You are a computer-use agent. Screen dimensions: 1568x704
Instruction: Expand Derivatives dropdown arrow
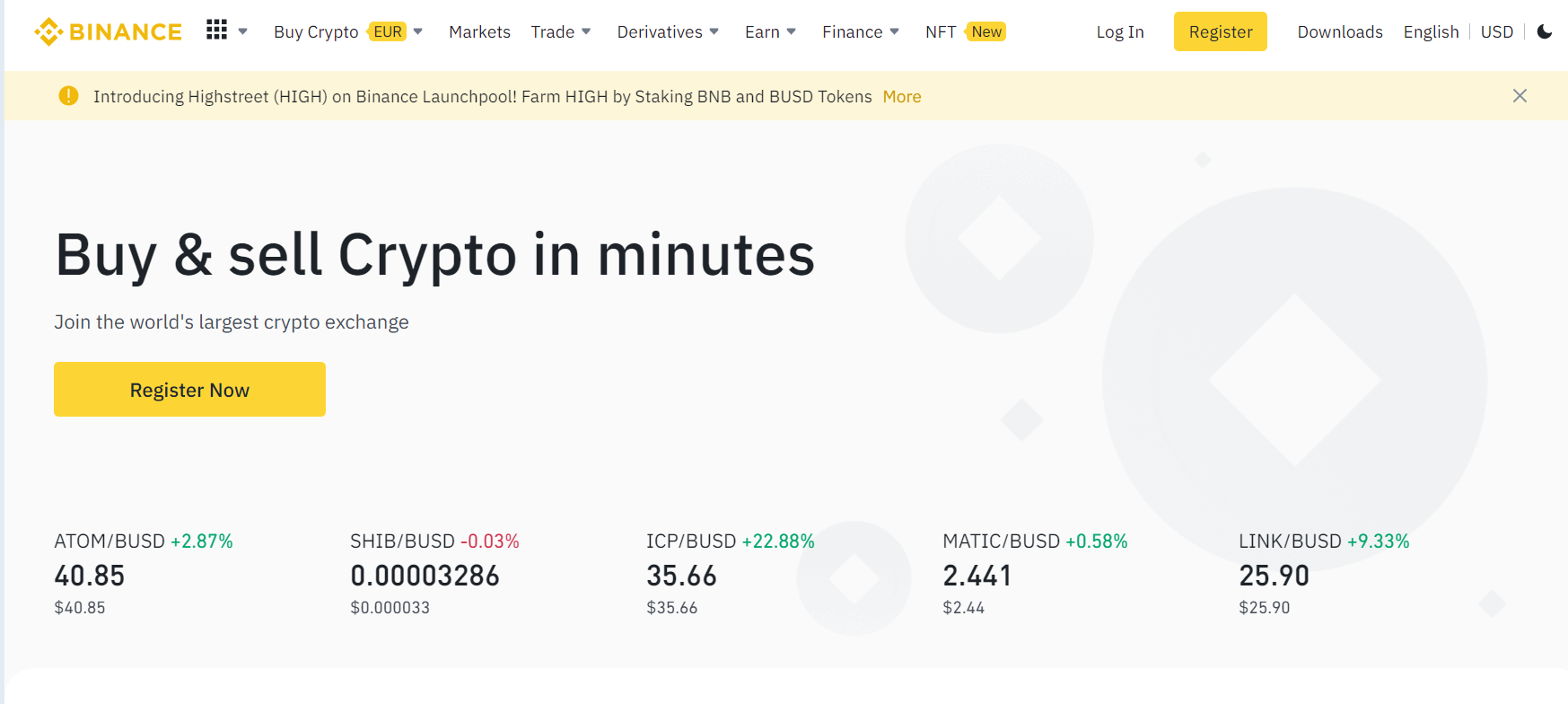714,31
